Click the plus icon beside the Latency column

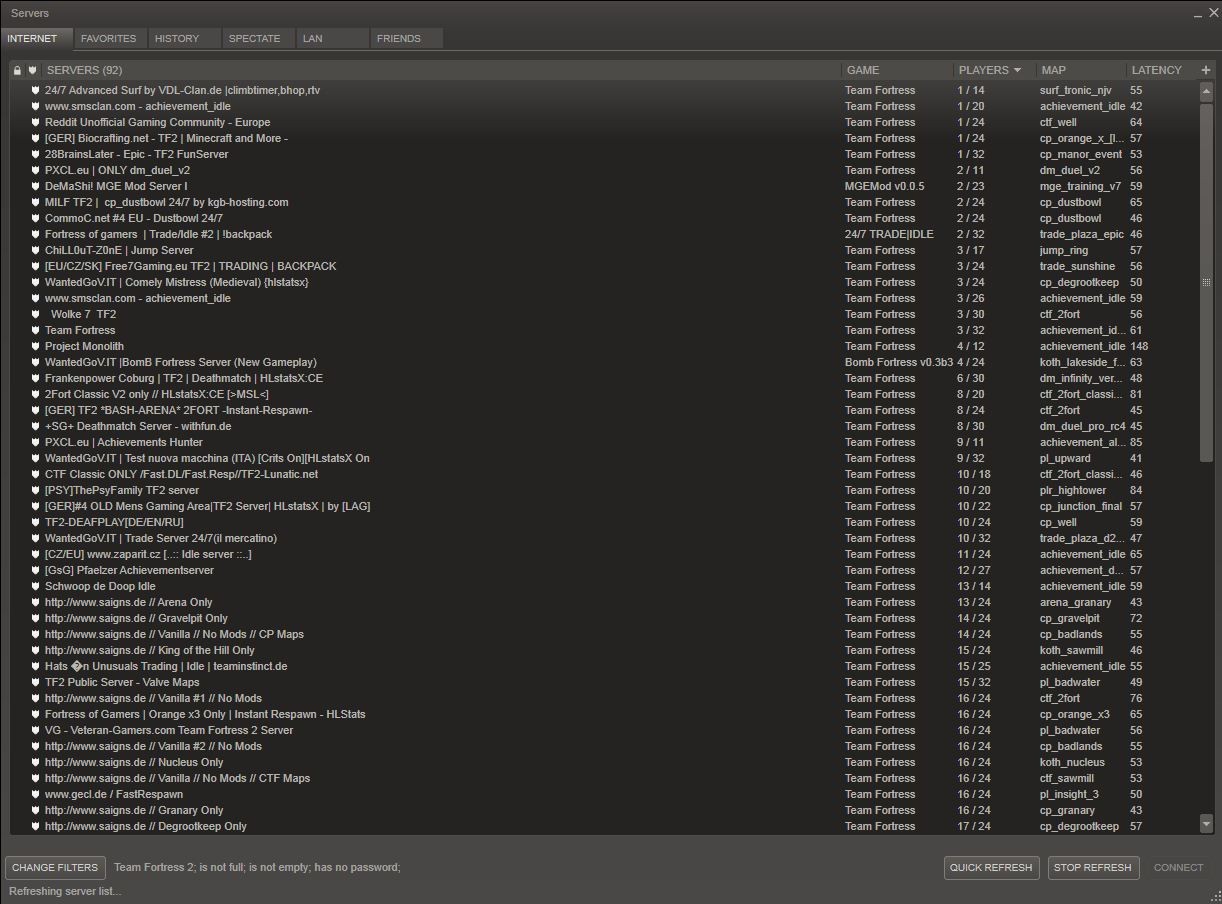tap(1205, 70)
